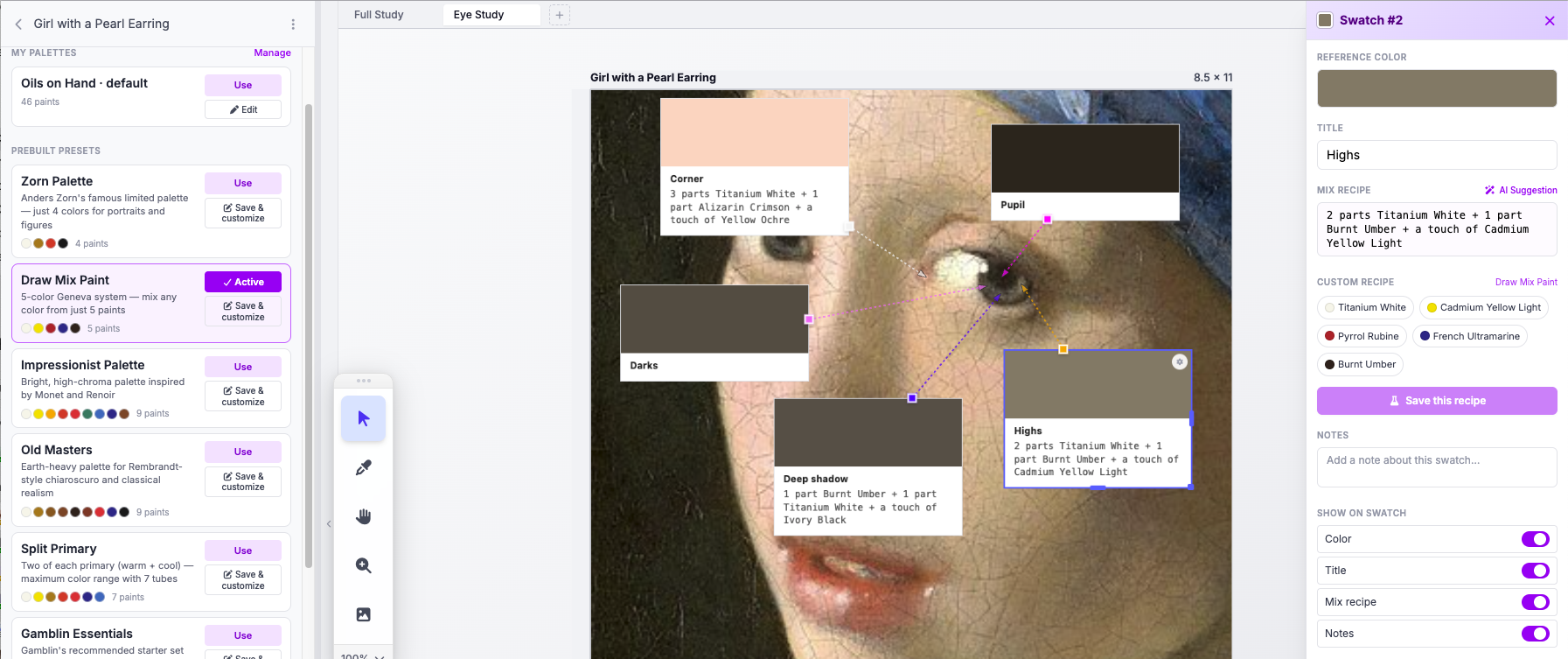Go back using the left arrow
Viewport: 1568px width, 659px height.
tap(18, 25)
